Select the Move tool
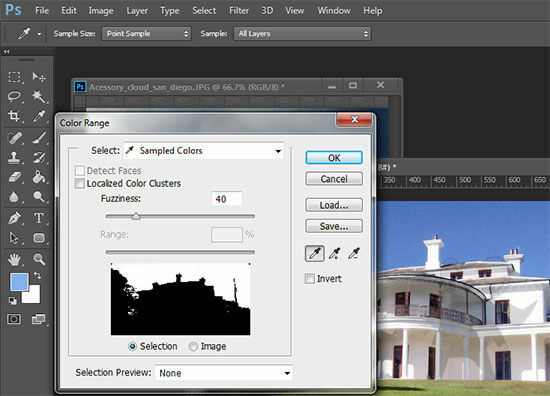 (x=39, y=77)
